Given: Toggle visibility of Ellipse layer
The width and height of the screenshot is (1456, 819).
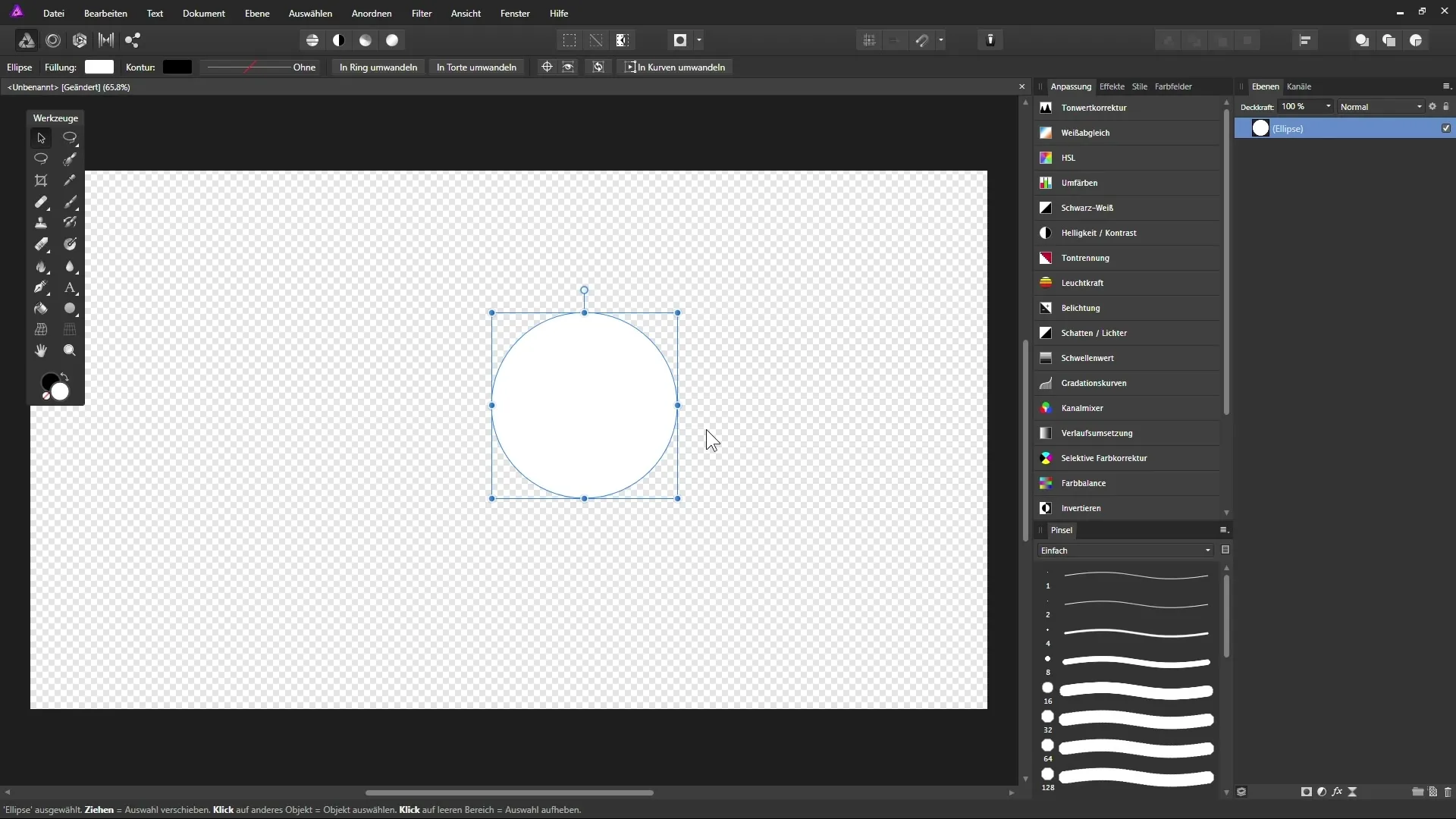Looking at the screenshot, I should [1446, 128].
